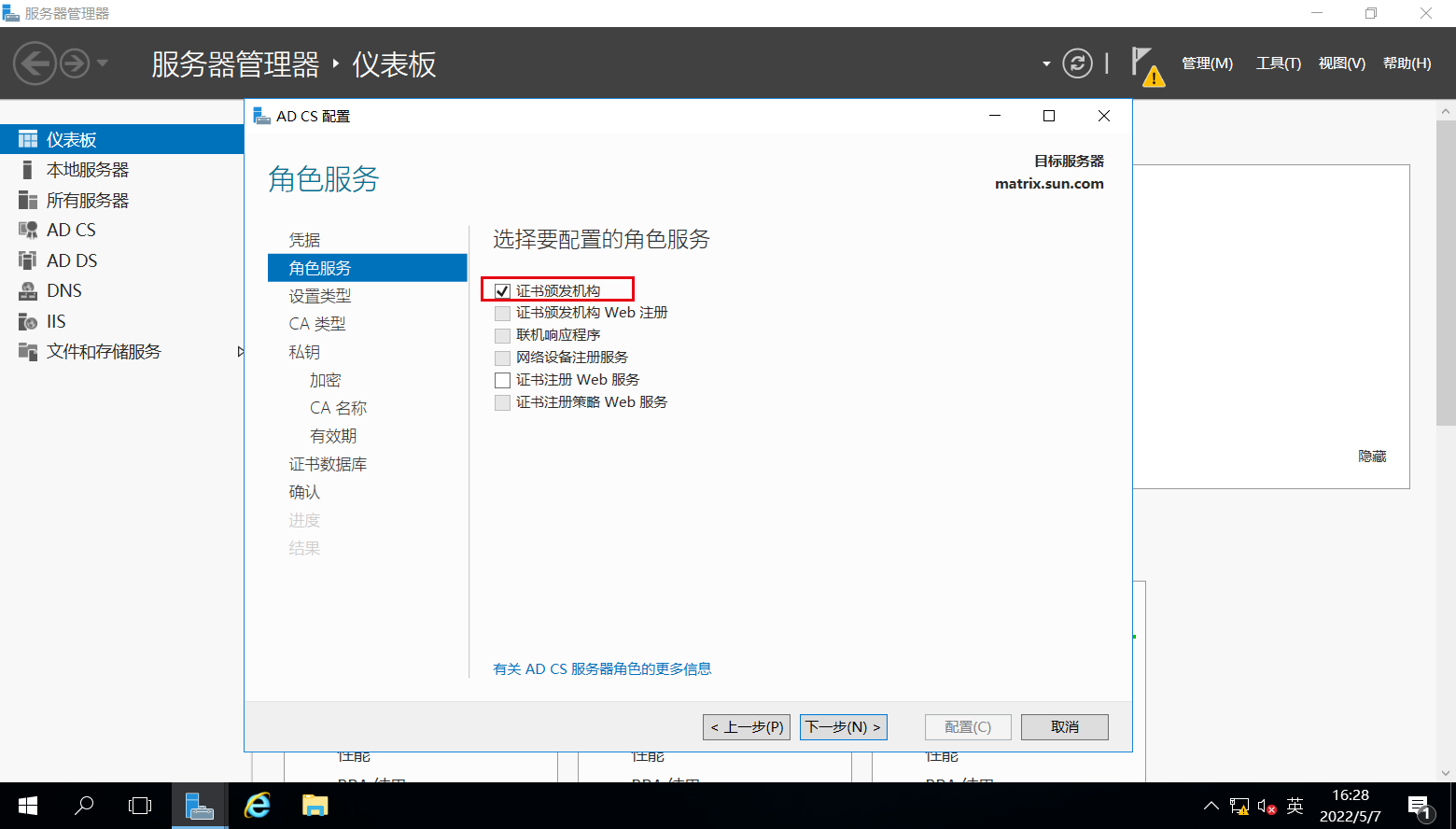Check the 证书注册 Web 服务 checkbox
Screen dimensions: 1456x829
[x=502, y=380]
